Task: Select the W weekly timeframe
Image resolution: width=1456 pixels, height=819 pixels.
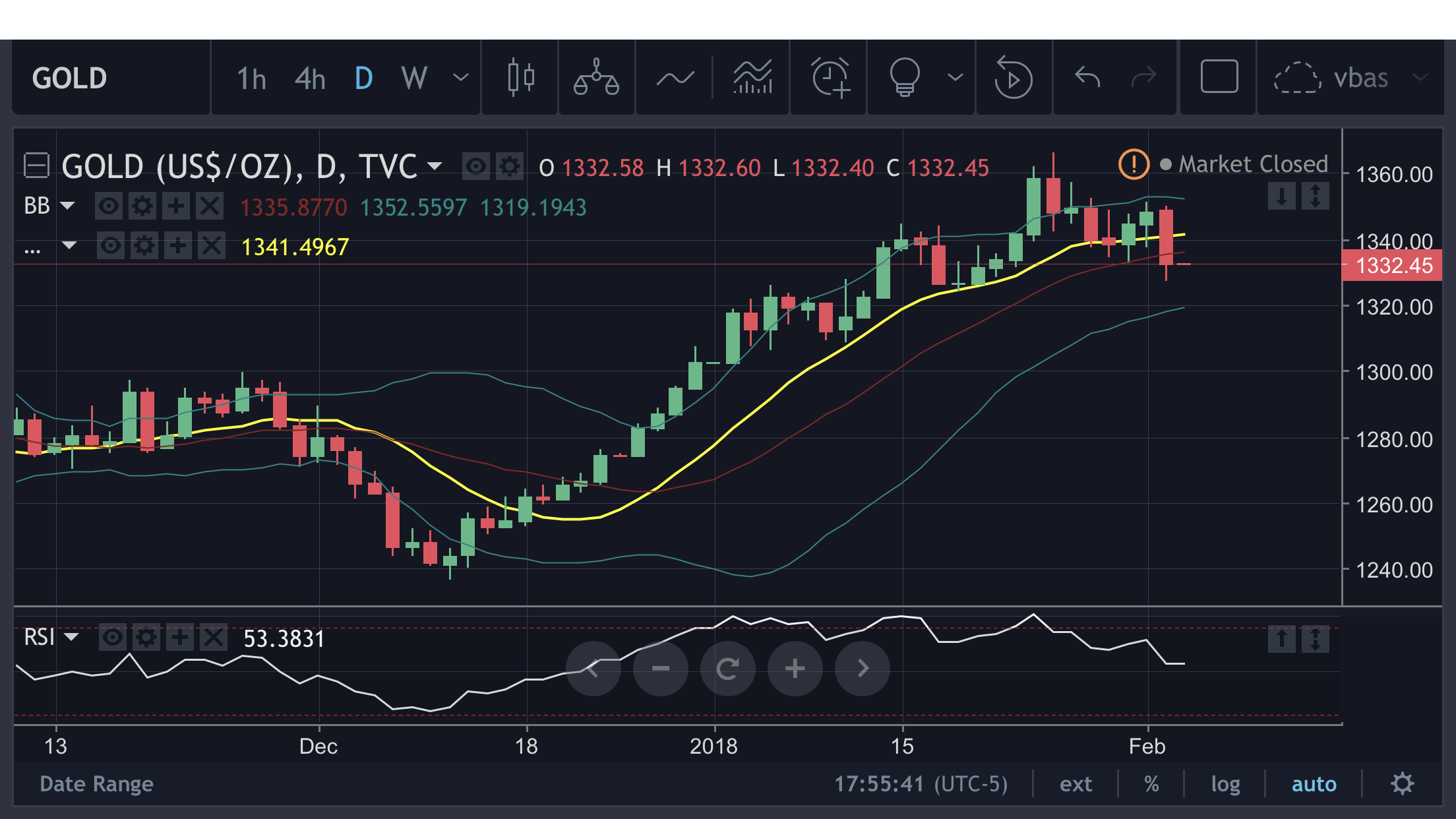Action: (414, 78)
